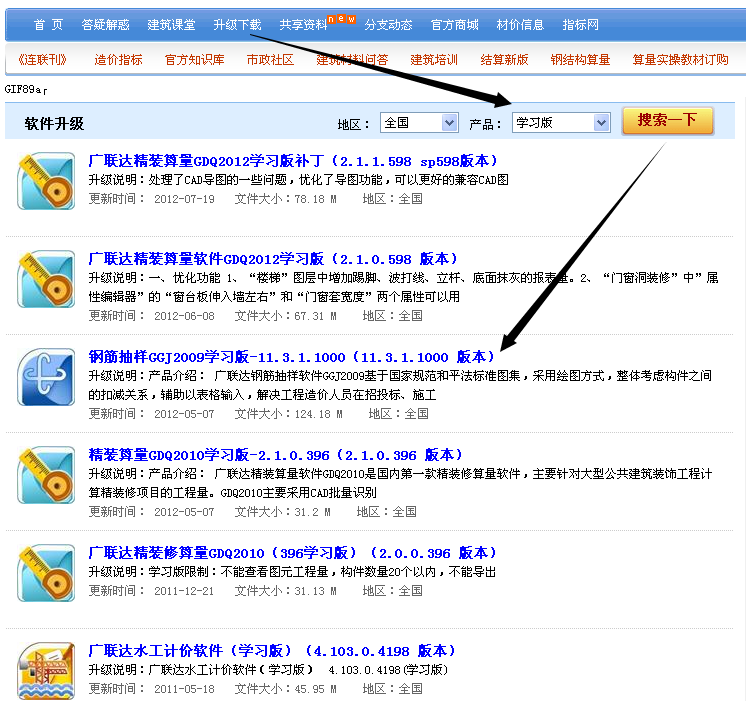Image resolution: width=746 pixels, height=701 pixels.
Task: Open the 钢结构算量 link
Action: [580, 60]
